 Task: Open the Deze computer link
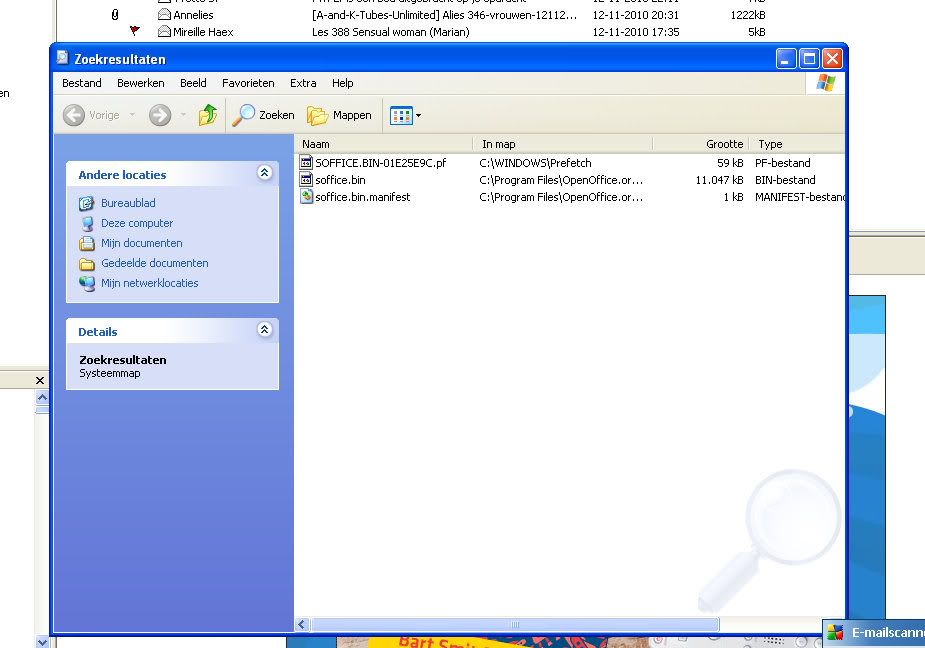[137, 223]
